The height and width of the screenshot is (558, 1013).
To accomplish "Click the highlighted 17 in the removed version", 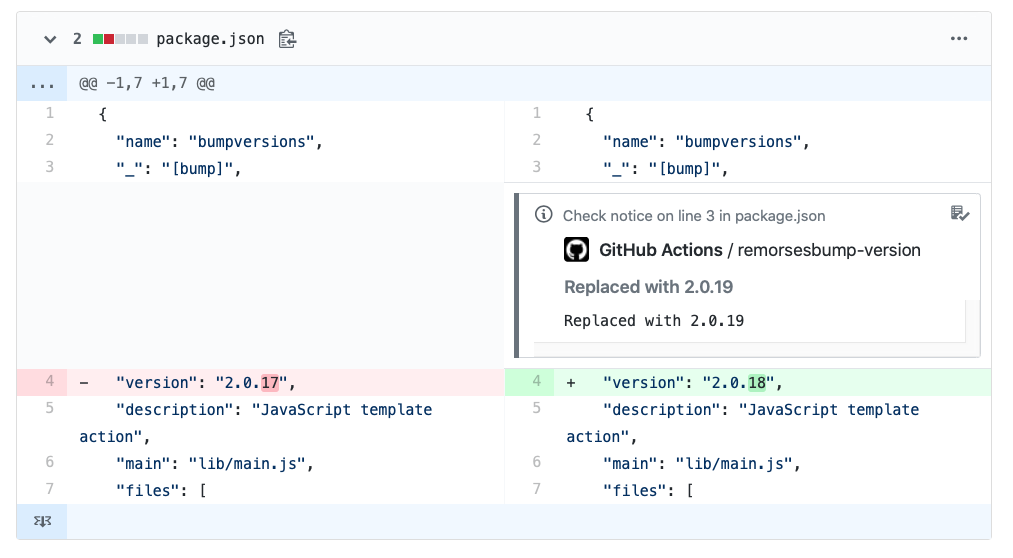I will (x=270, y=382).
